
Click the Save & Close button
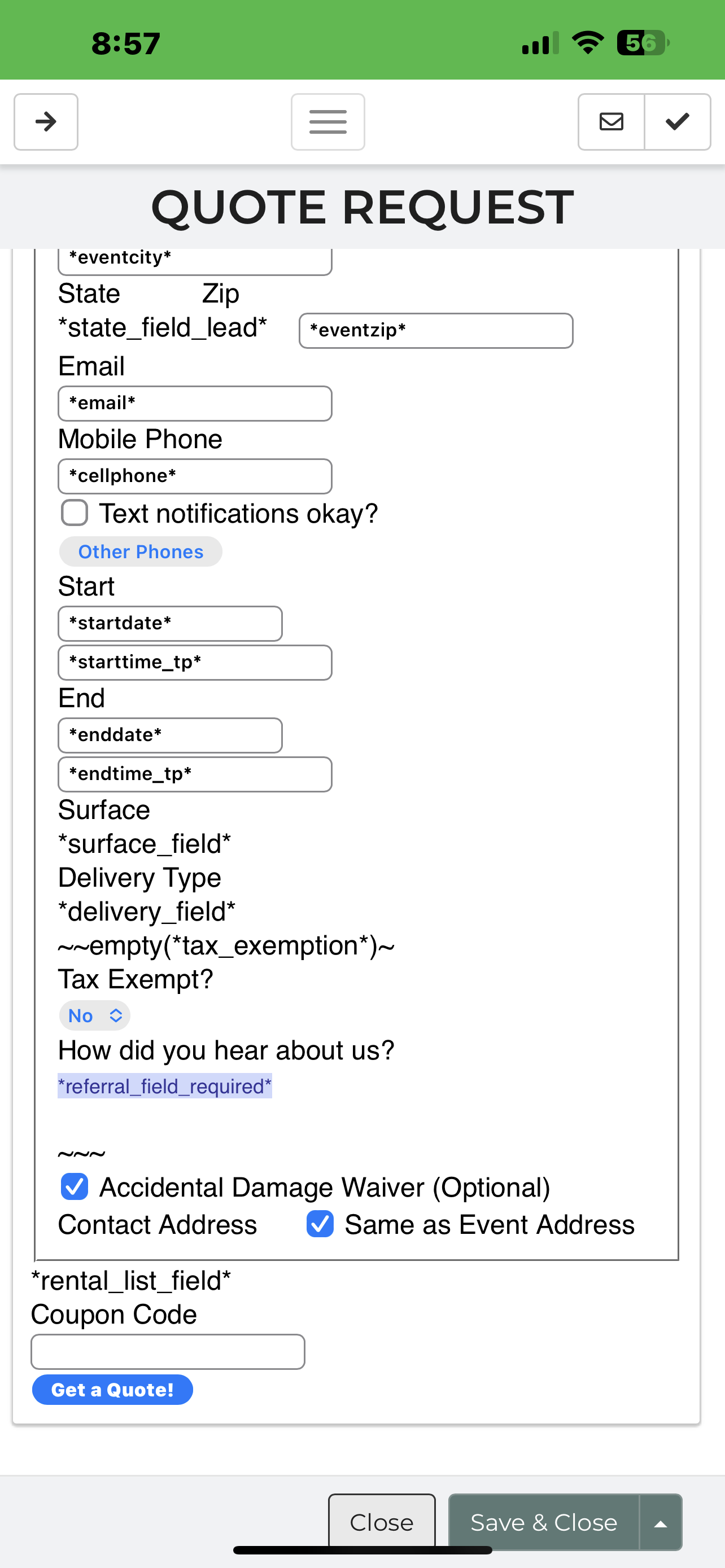click(544, 1522)
